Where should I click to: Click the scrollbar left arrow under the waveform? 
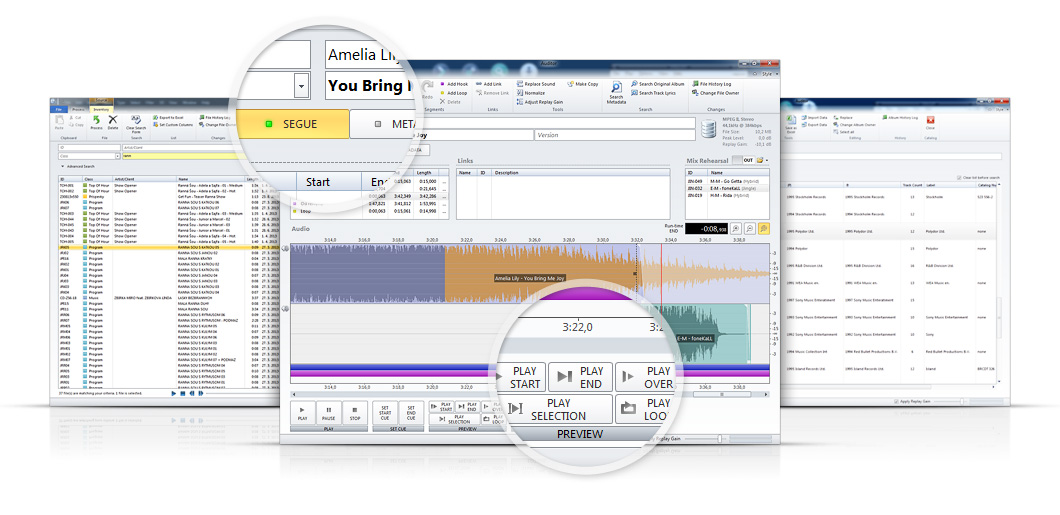coord(294,394)
